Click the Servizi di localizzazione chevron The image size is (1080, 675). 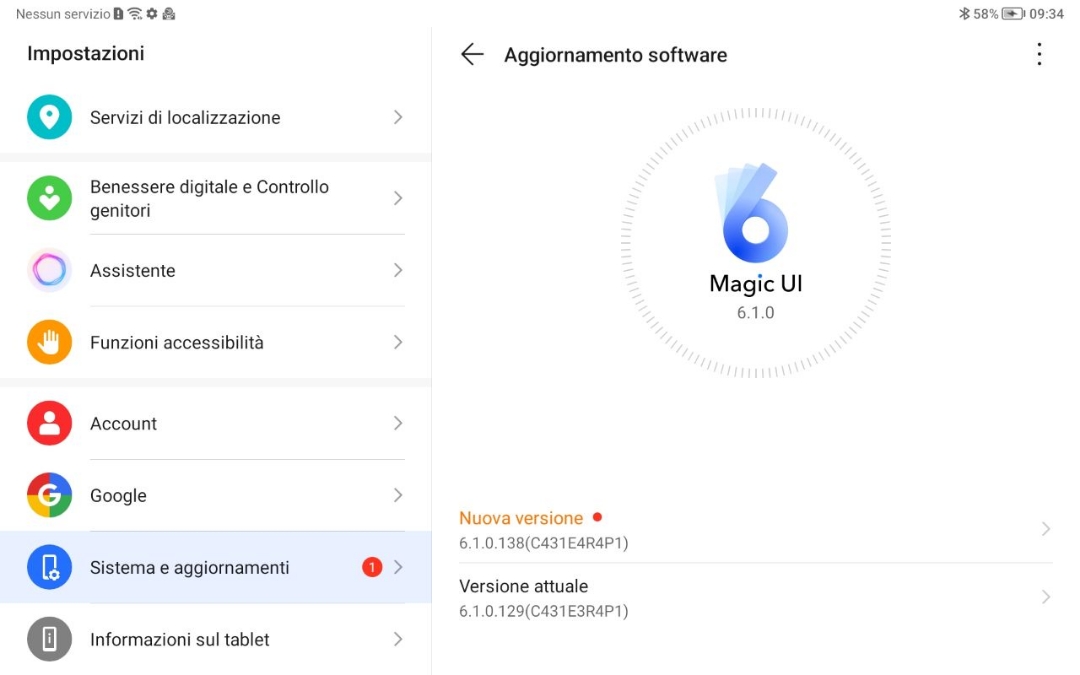point(398,117)
